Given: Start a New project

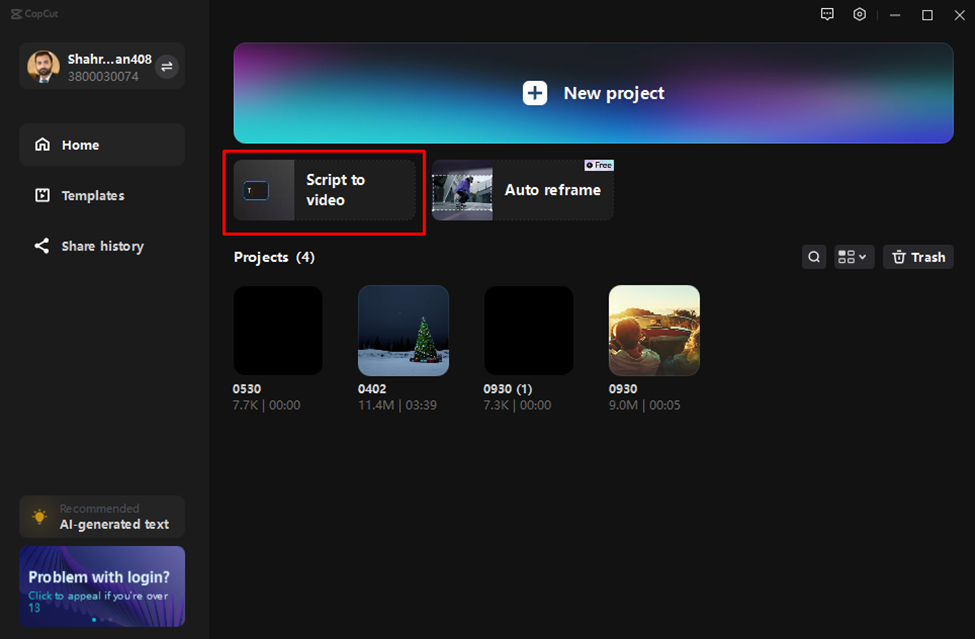Looking at the screenshot, I should pos(593,93).
